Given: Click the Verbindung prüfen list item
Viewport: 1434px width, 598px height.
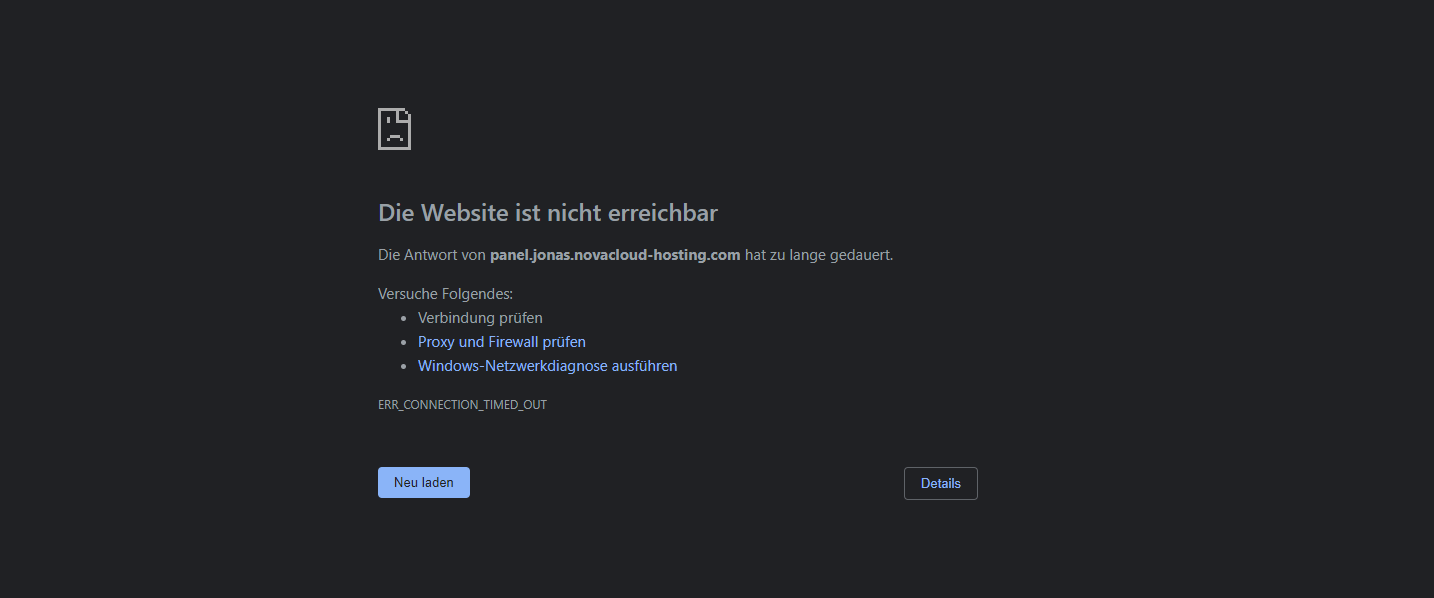Looking at the screenshot, I should pos(480,318).
